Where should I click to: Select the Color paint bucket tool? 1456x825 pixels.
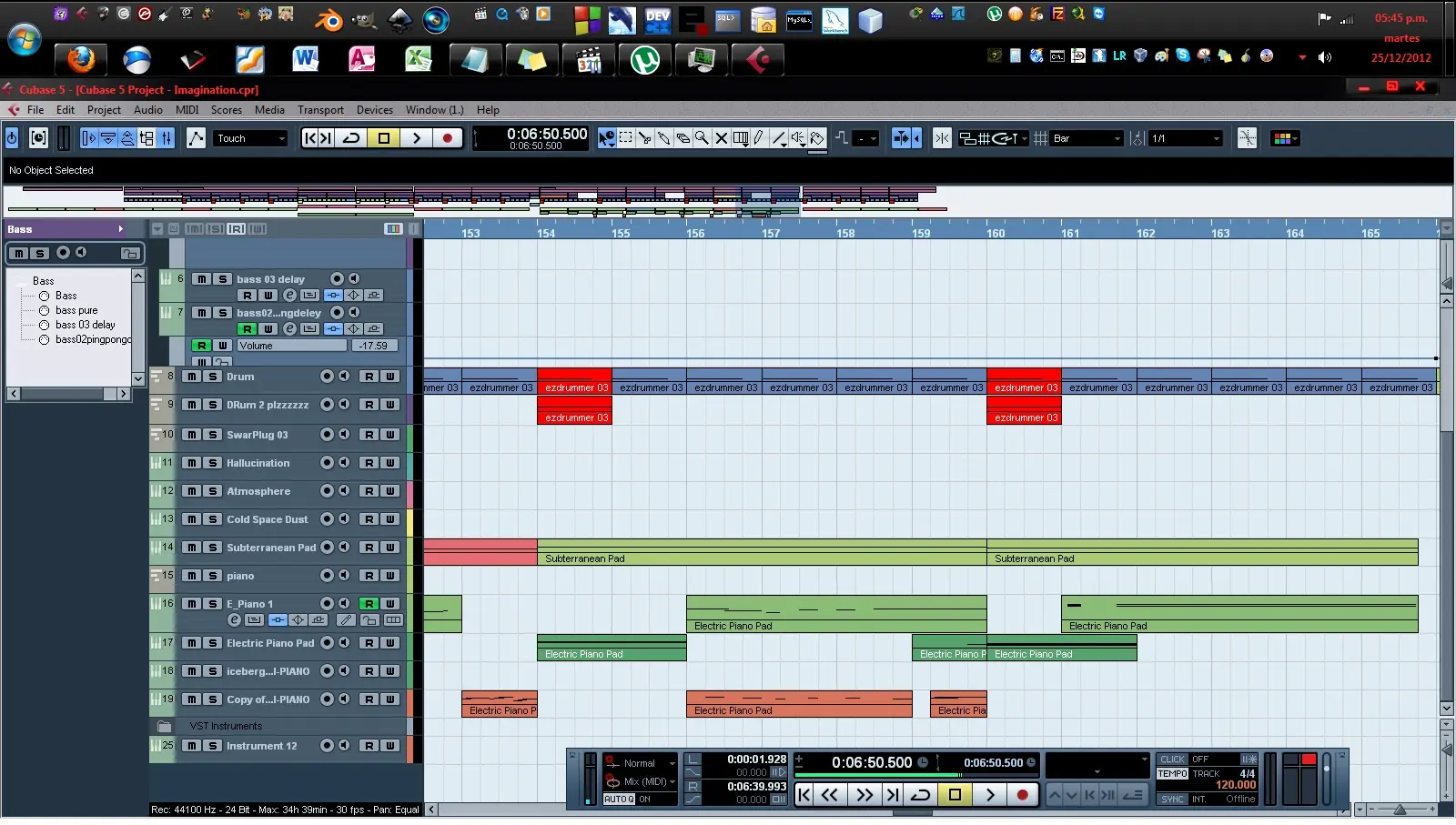pos(817,138)
